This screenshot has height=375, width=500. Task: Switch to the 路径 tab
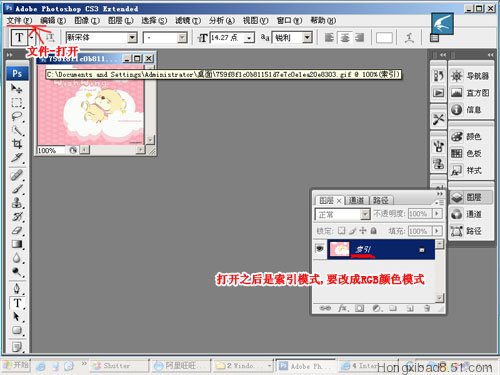click(x=381, y=200)
